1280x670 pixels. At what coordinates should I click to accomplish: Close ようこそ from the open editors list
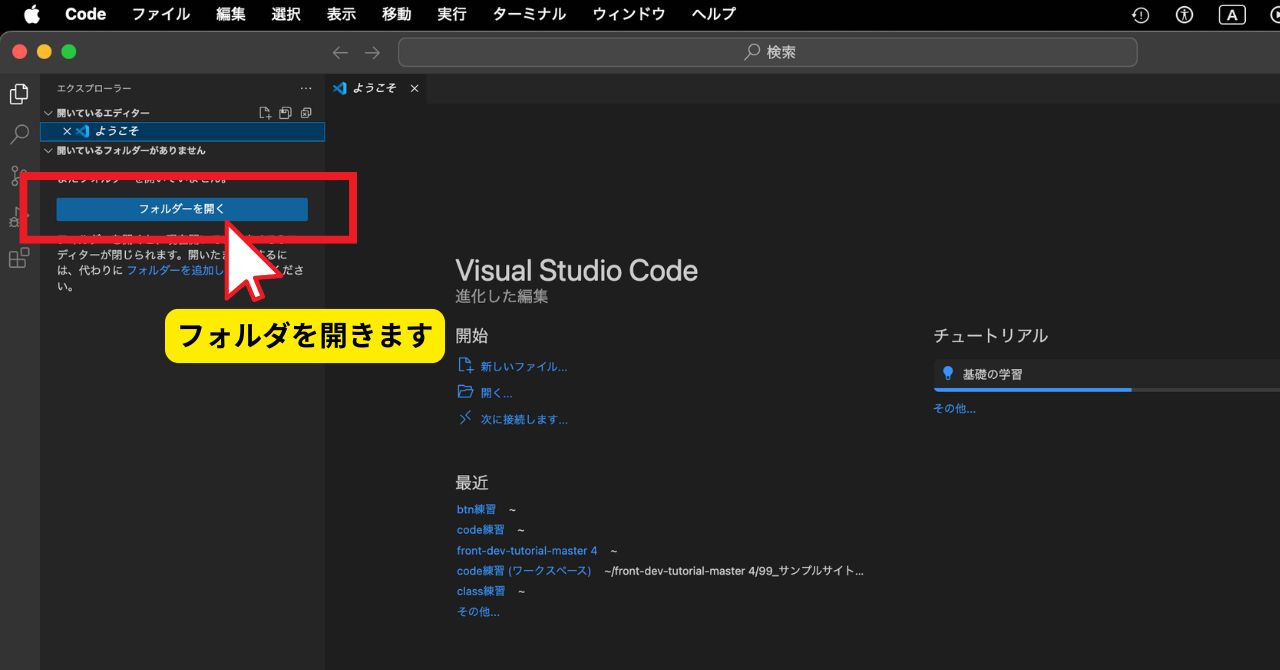click(67, 131)
